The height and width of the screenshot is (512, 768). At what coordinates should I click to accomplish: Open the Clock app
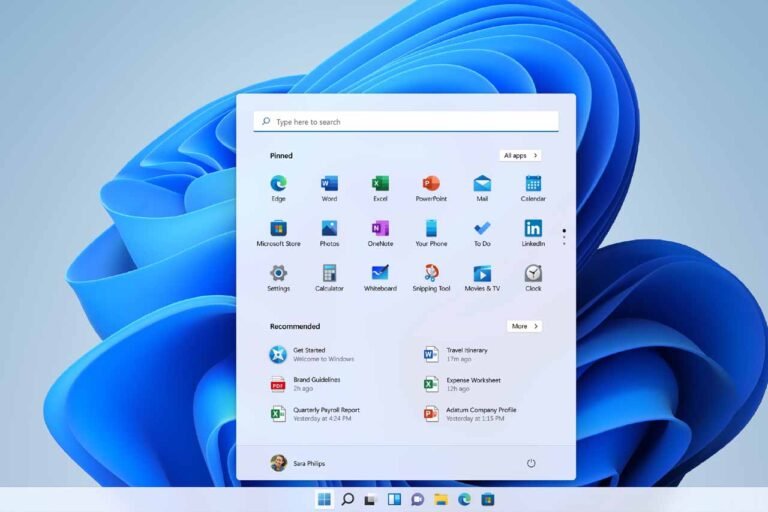point(533,278)
